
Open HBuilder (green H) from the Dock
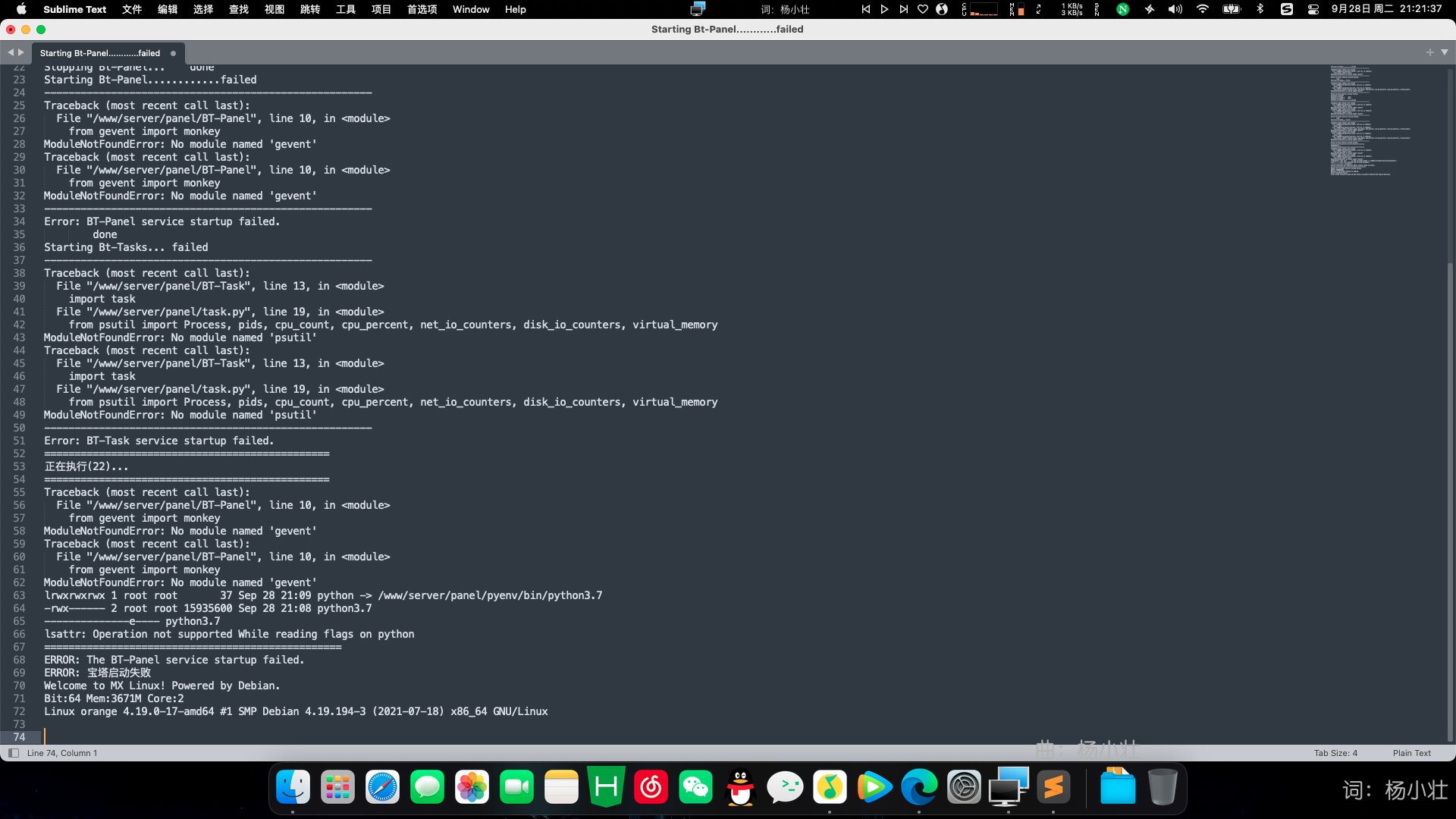tap(606, 787)
